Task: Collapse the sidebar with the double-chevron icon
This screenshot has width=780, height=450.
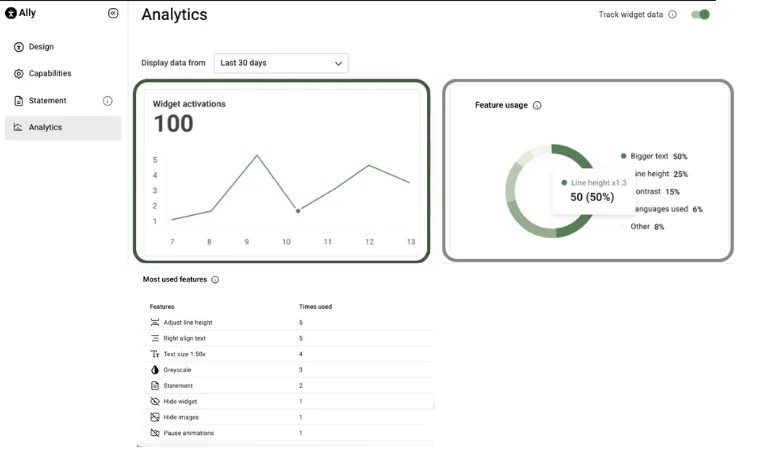Action: coord(113,13)
